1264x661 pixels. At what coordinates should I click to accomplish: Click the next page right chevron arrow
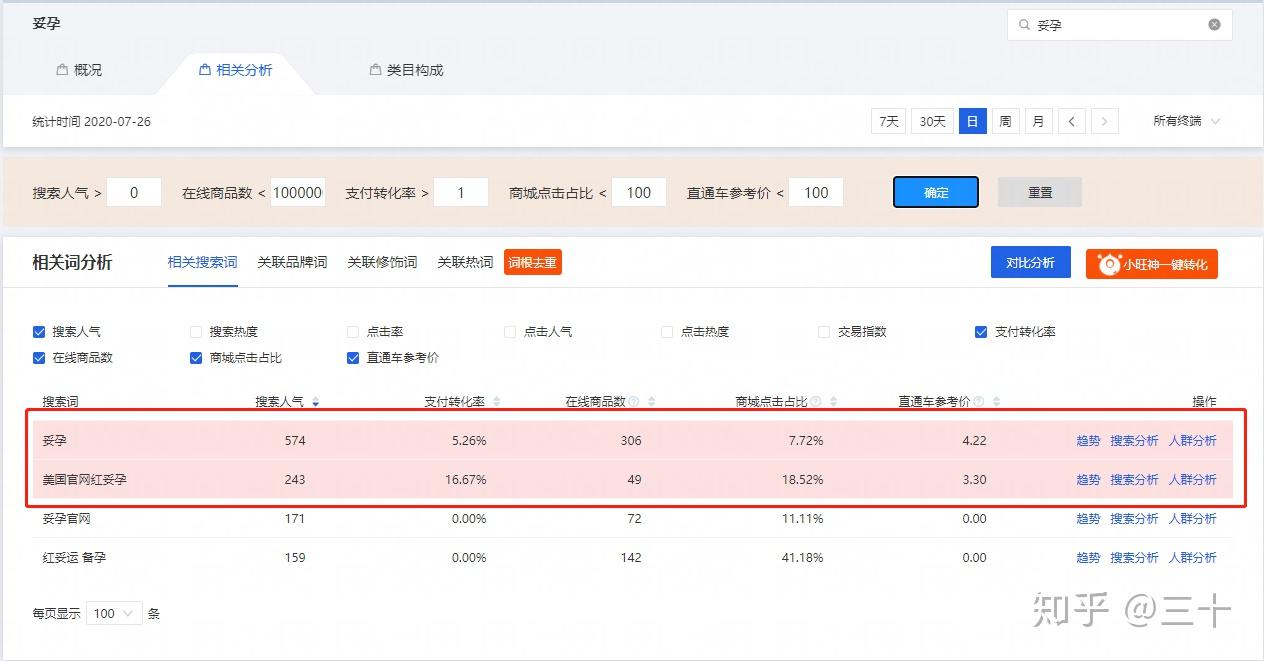coord(1104,120)
